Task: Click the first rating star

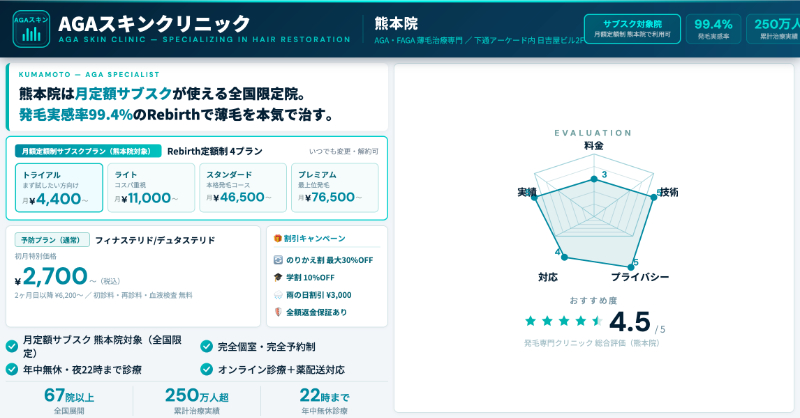Action: (x=531, y=321)
